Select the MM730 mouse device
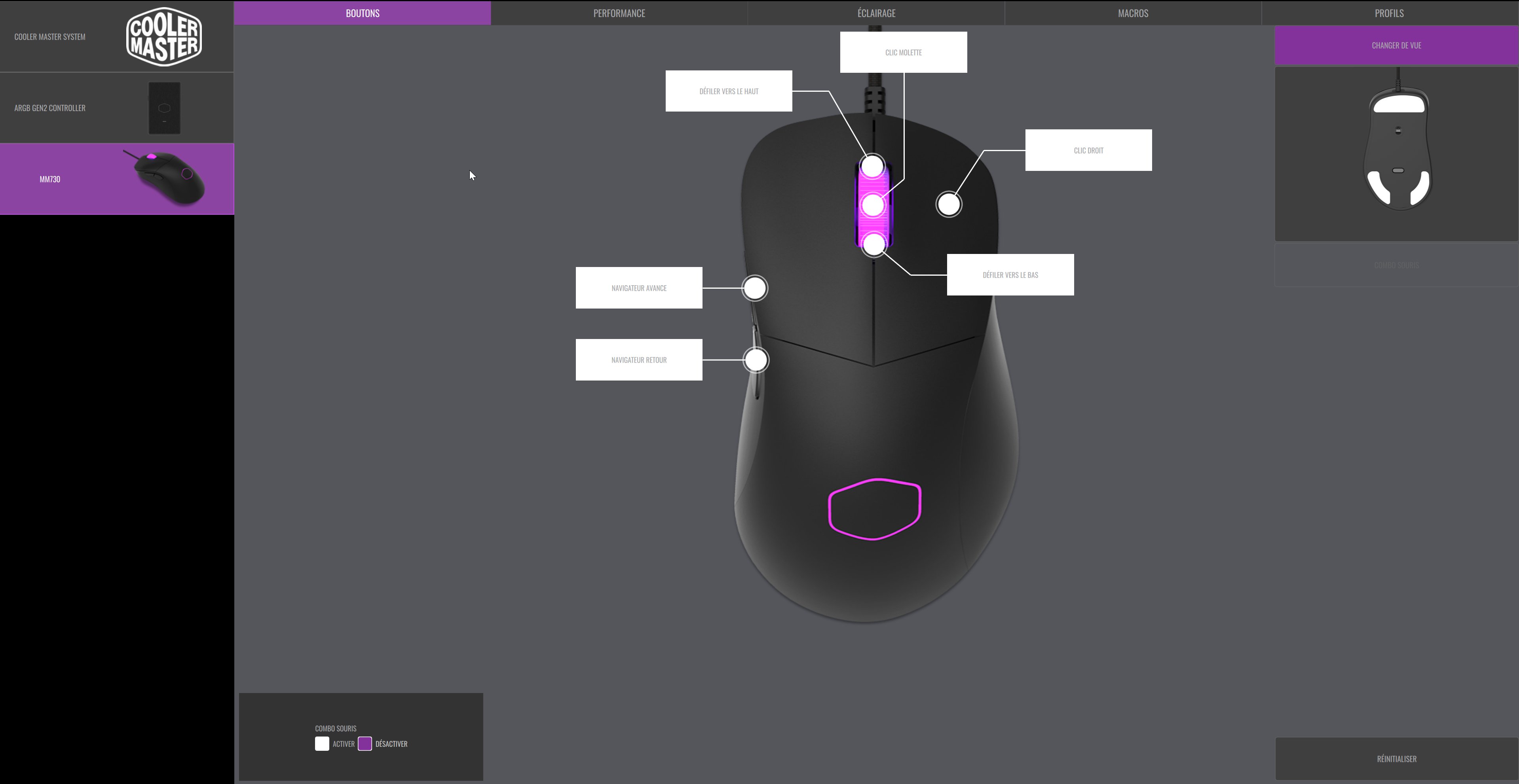The height and width of the screenshot is (784, 1519). 117,179
